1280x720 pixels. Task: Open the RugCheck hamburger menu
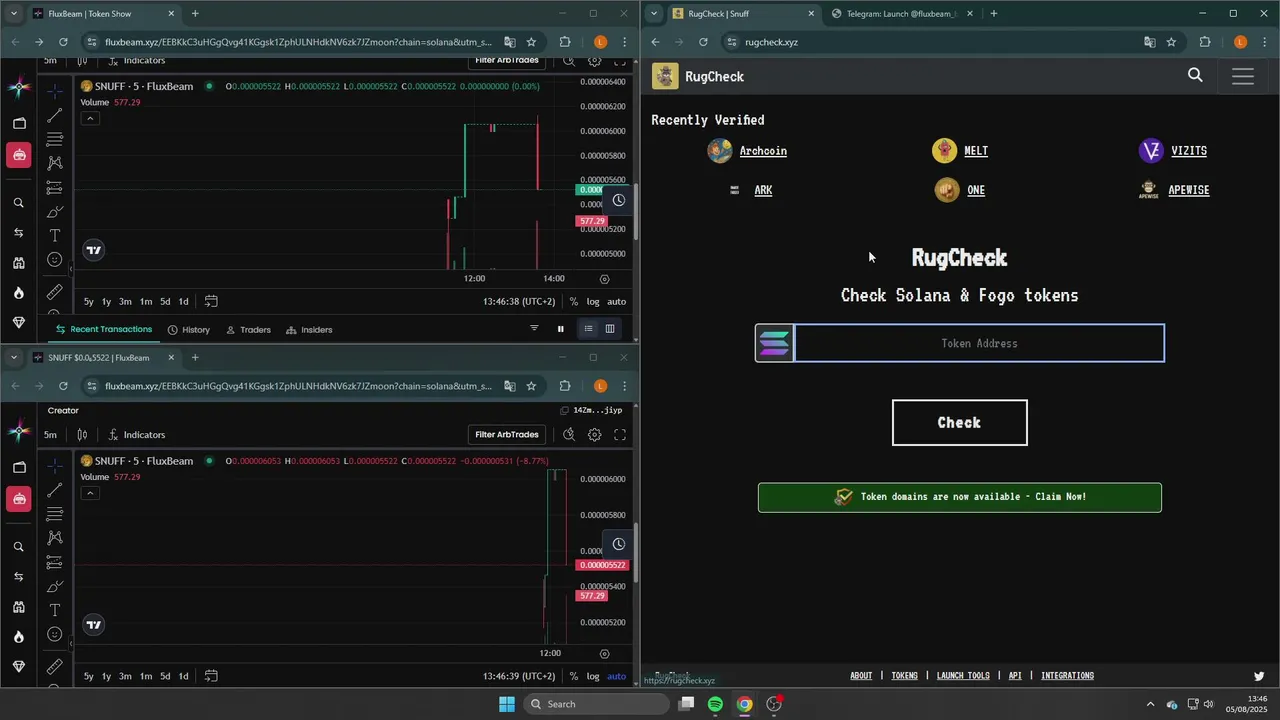click(1243, 76)
